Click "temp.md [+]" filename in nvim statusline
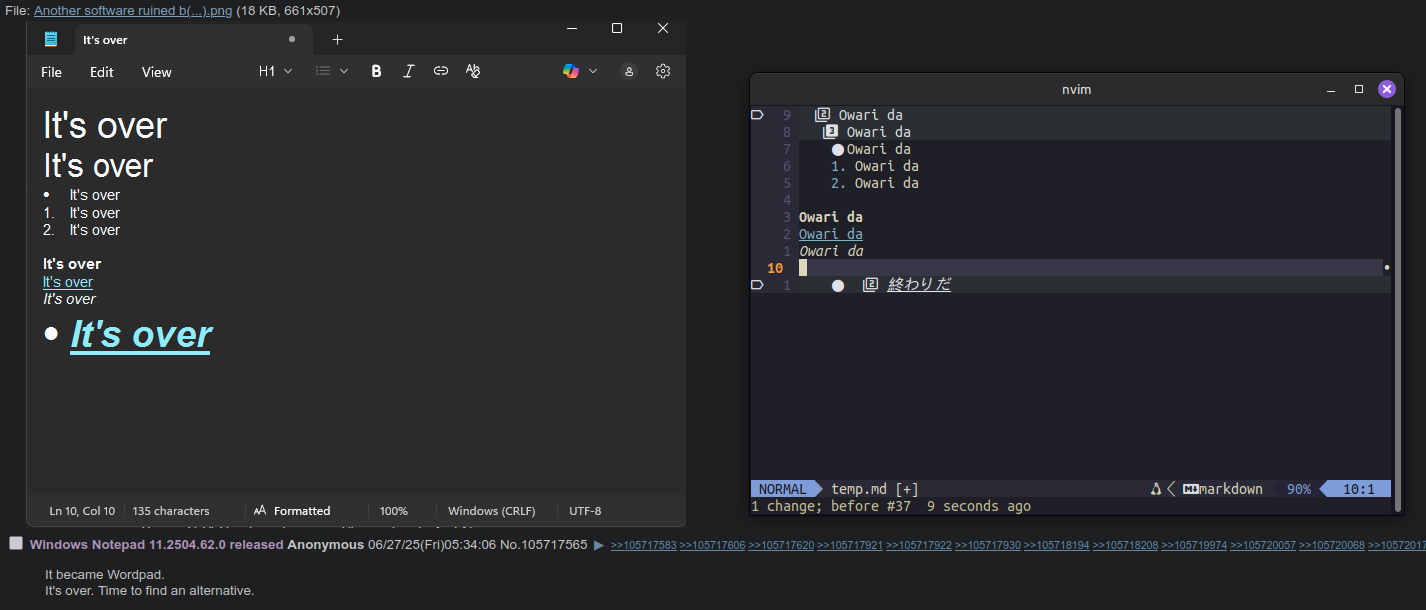This screenshot has width=1426, height=610. (x=875, y=489)
